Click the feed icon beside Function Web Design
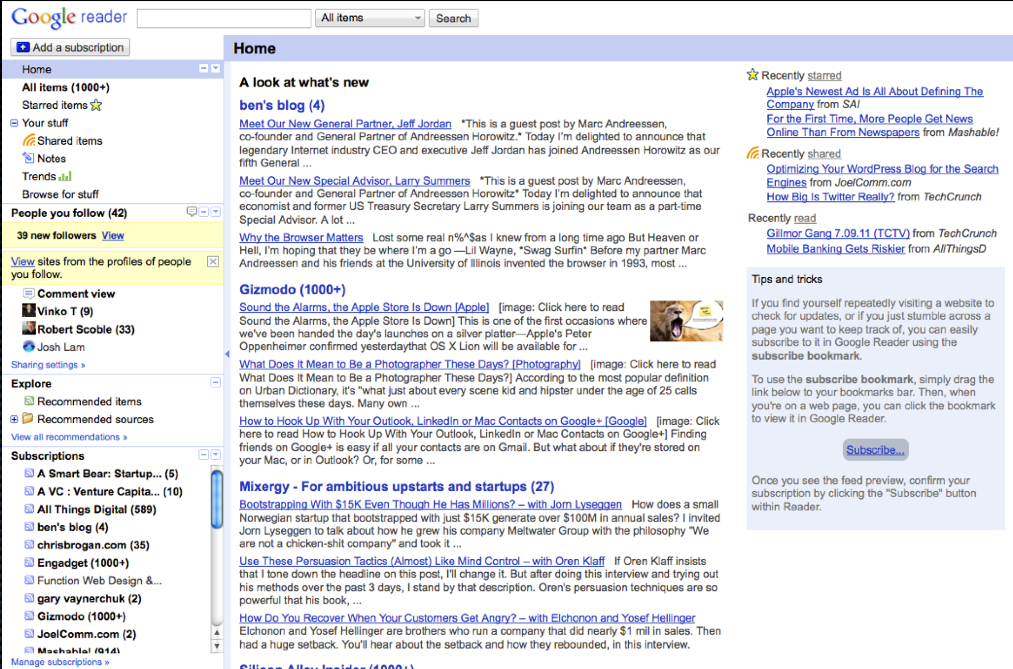 pos(29,580)
